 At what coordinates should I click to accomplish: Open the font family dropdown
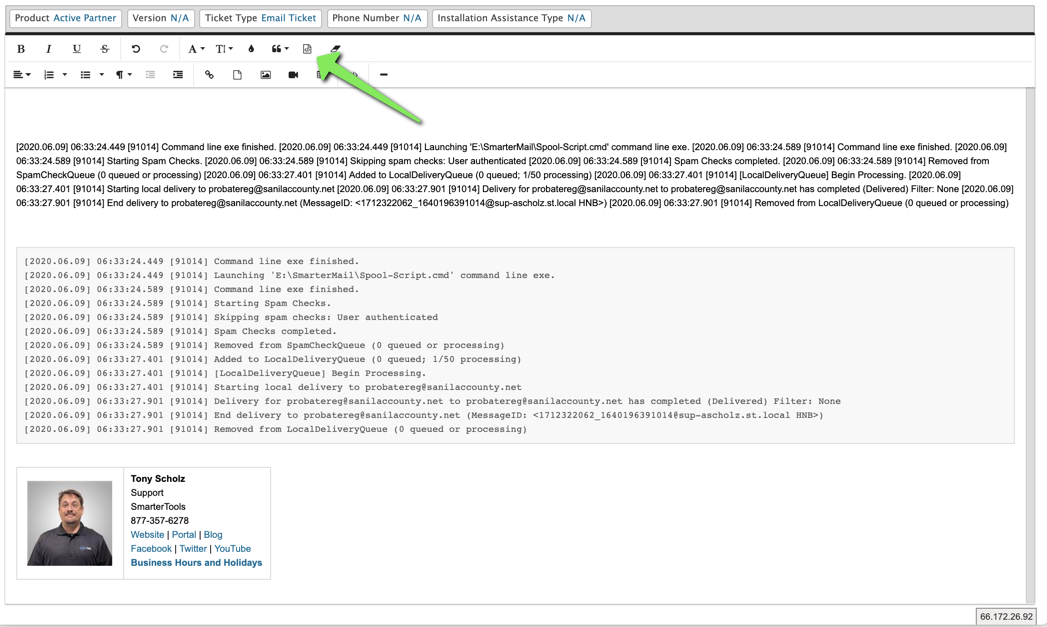tap(196, 49)
